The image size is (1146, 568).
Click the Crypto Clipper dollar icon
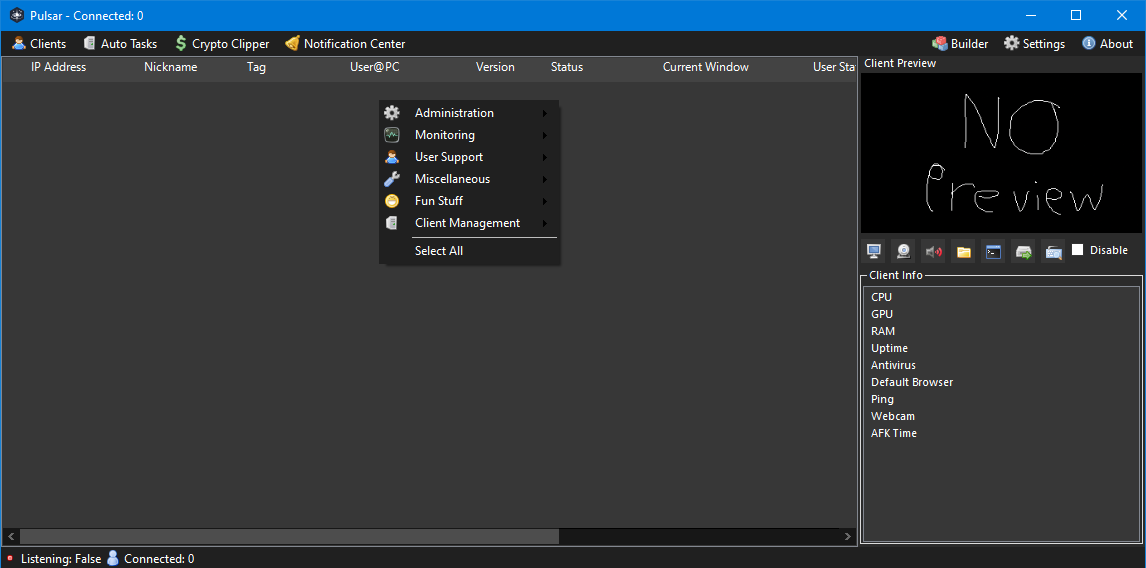tap(181, 44)
